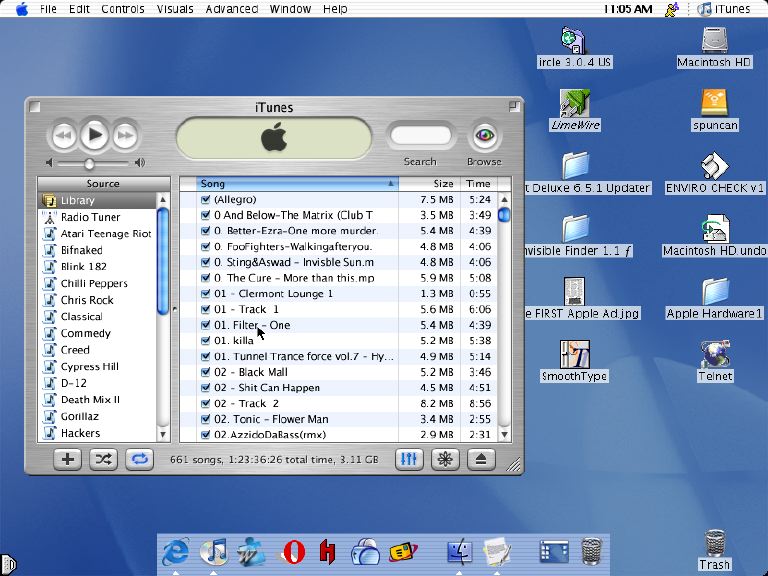Click song list scroll down arrow
Image resolution: width=768 pixels, height=576 pixels.
tap(504, 434)
